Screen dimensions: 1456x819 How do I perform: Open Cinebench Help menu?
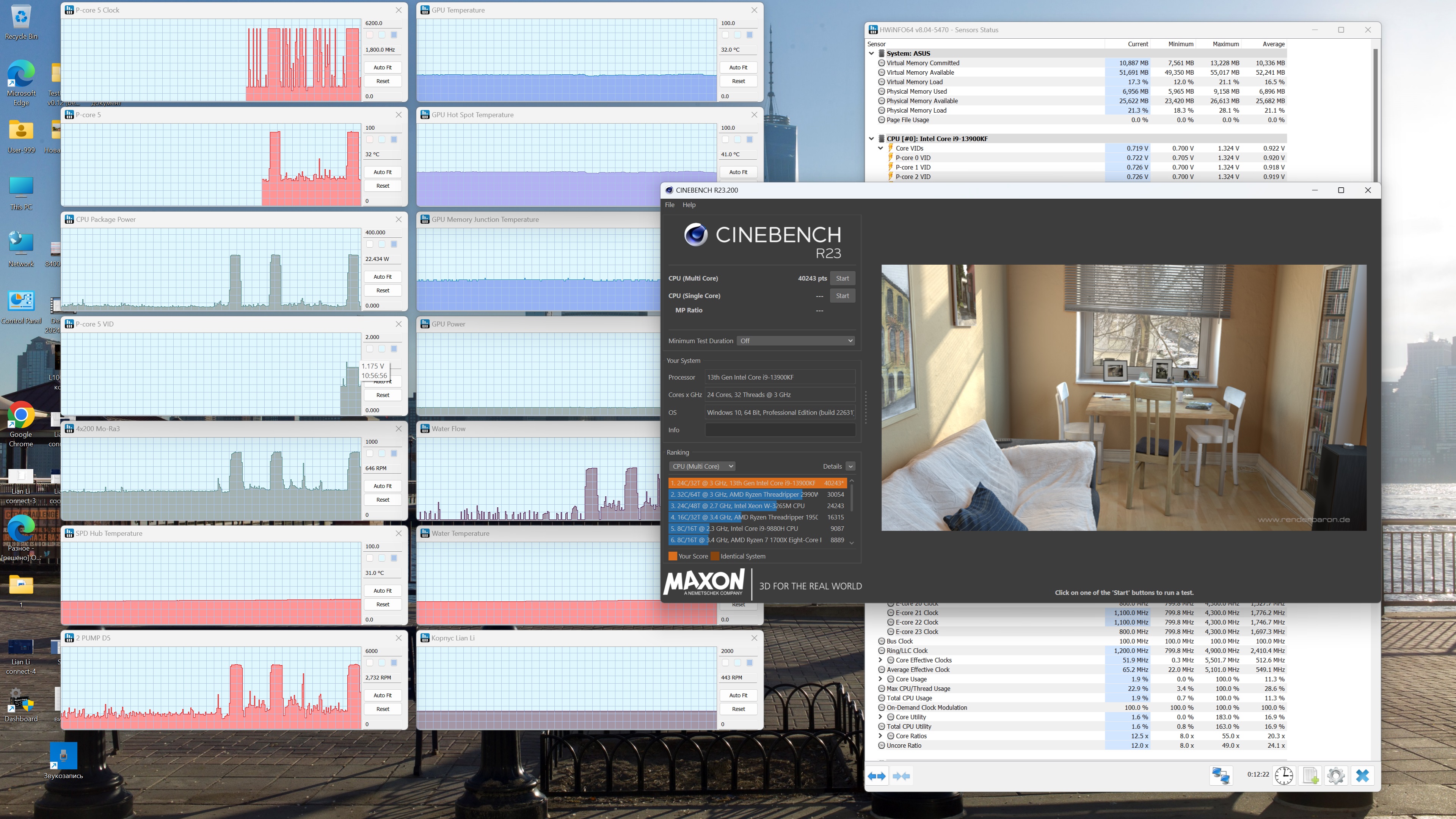[x=689, y=205]
